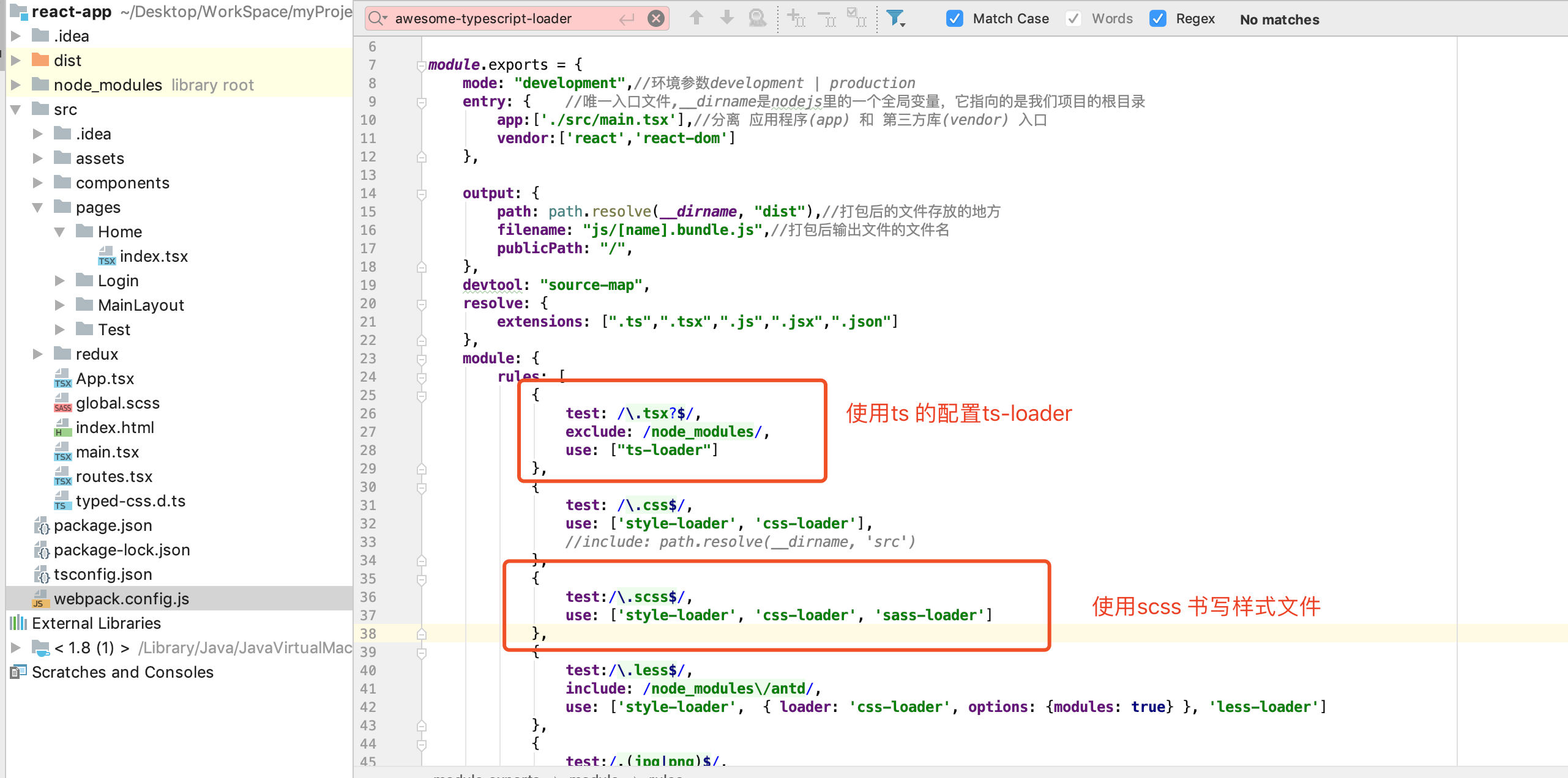Expand the node_modules library root
The width and height of the screenshot is (1568, 778).
tap(16, 85)
